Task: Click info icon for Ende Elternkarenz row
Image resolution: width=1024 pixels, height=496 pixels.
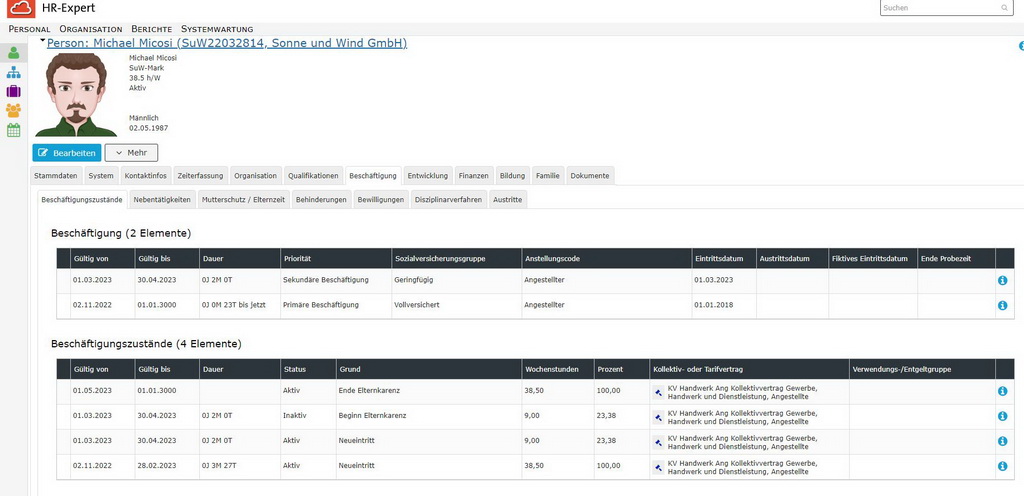Action: click(x=1002, y=392)
